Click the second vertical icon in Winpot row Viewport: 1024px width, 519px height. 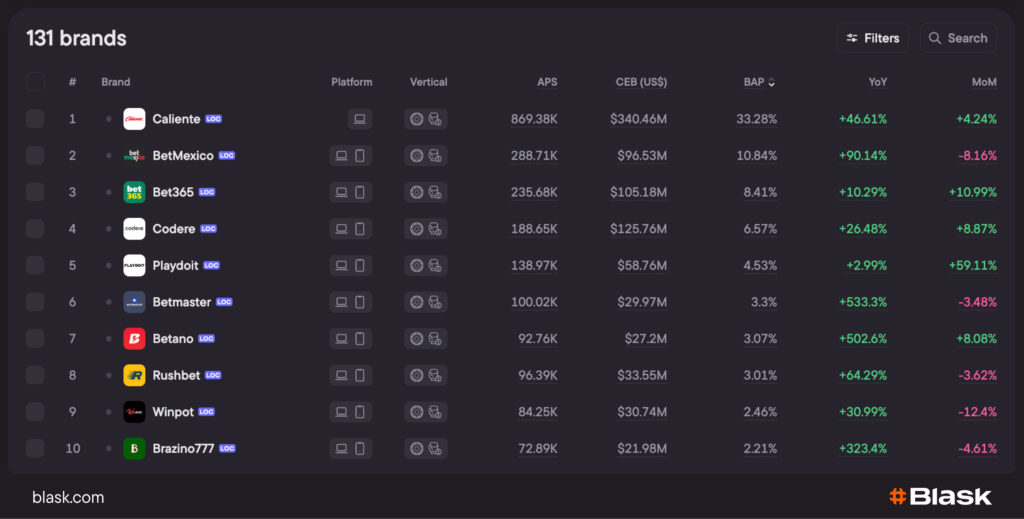[x=435, y=412]
